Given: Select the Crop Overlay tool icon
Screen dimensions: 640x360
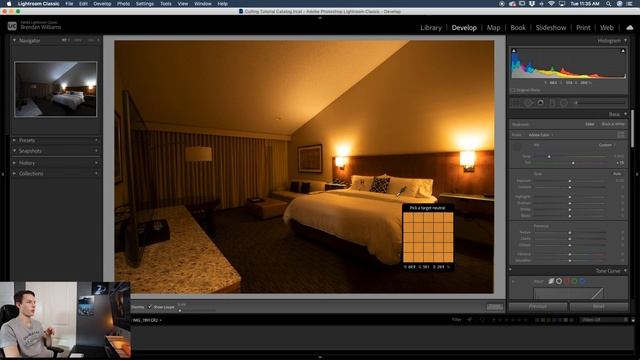Looking at the screenshot, I should click(516, 103).
